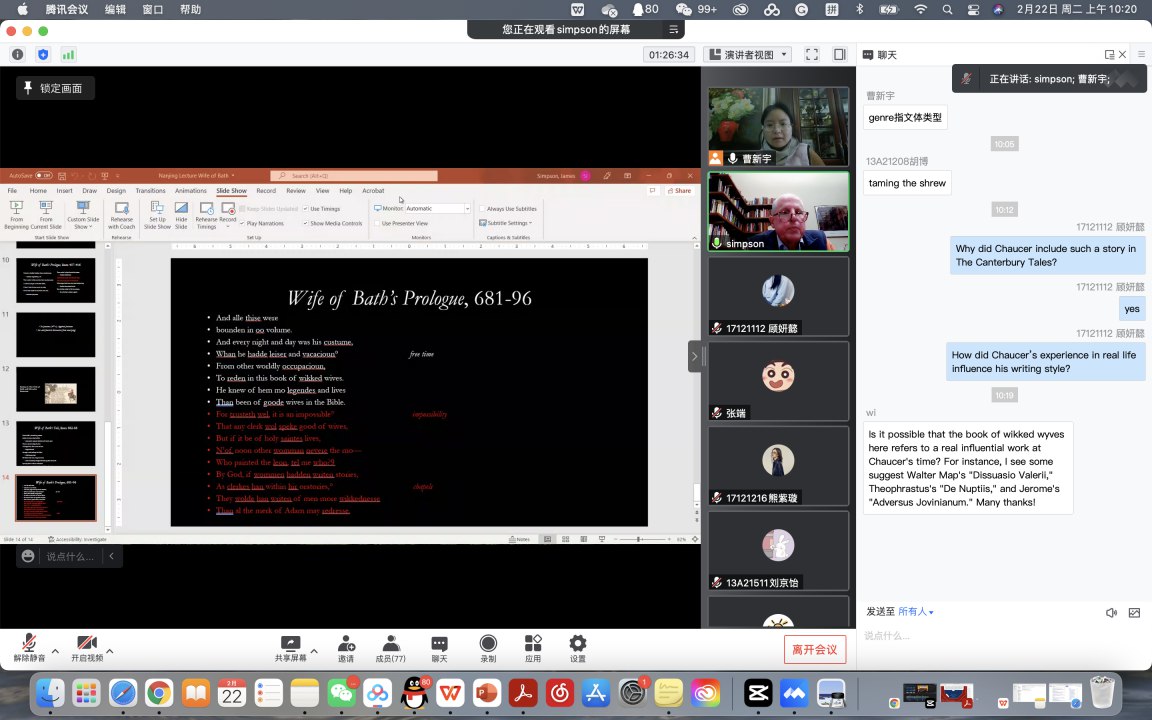Open QQ penguin in the Dock
The height and width of the screenshot is (720, 1152).
[414, 693]
